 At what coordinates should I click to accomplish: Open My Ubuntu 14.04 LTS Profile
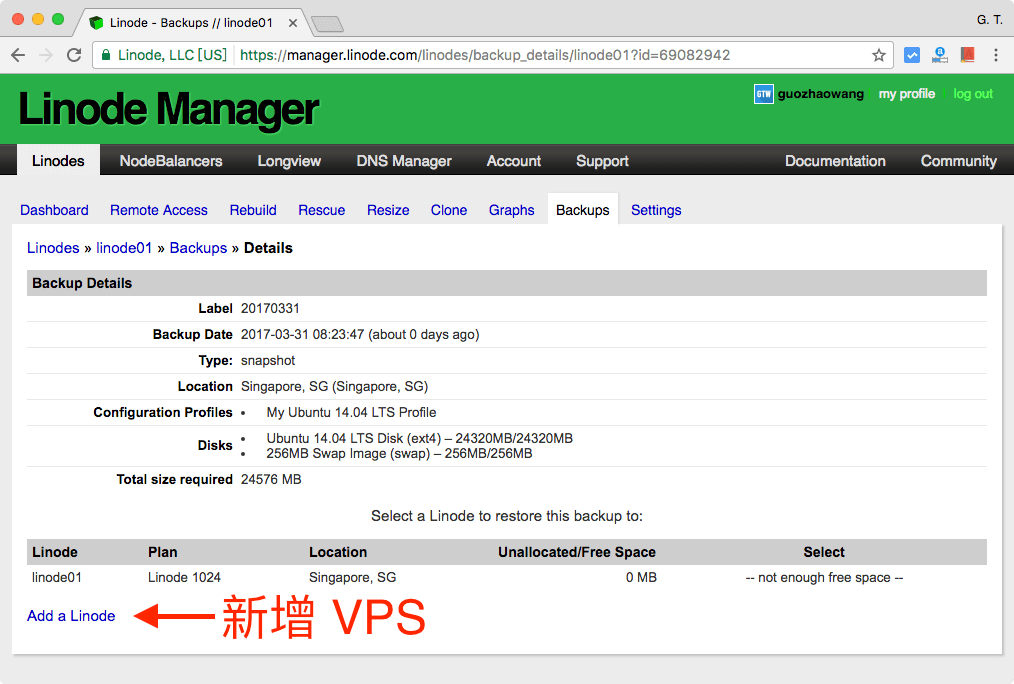click(351, 412)
